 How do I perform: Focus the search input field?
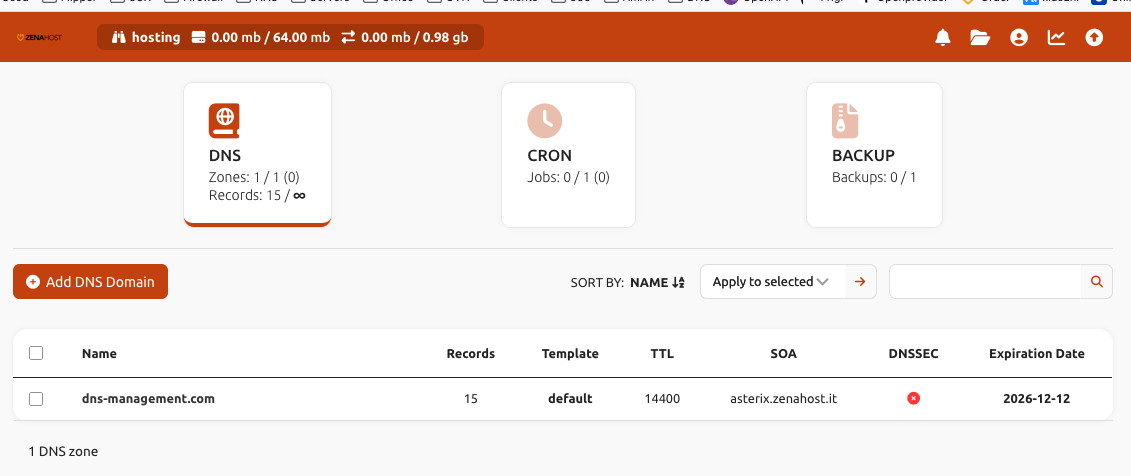point(985,281)
